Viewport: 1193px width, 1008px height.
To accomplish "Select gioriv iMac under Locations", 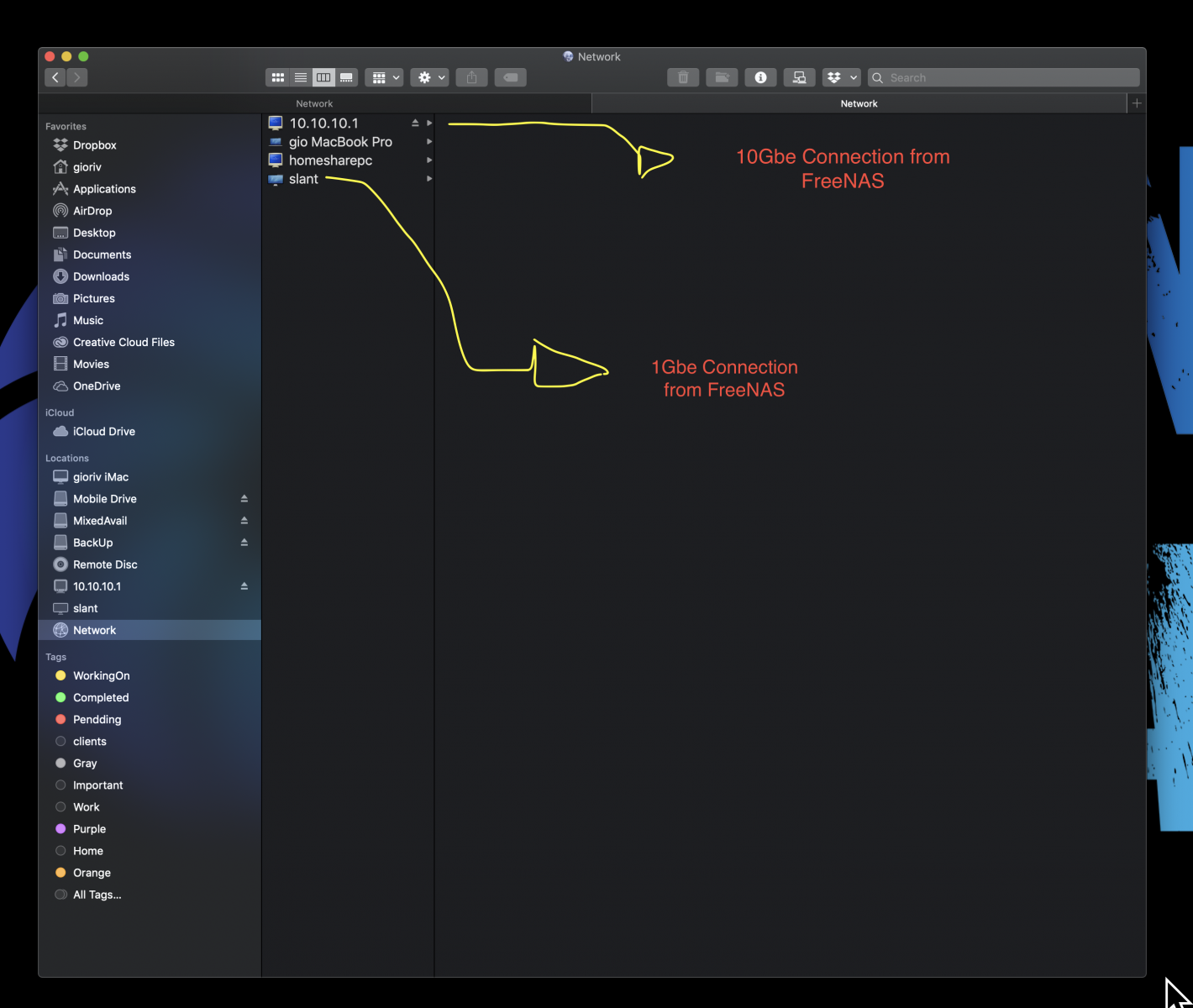I will click(150, 476).
